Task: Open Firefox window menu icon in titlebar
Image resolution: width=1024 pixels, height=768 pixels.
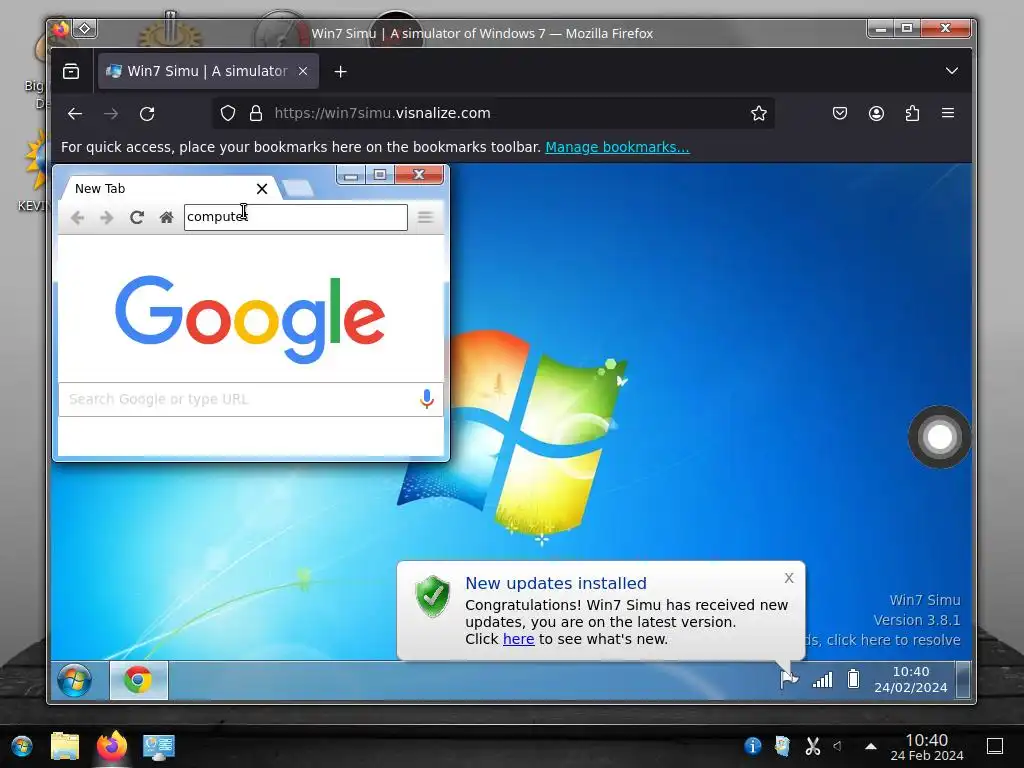Action: [60, 29]
